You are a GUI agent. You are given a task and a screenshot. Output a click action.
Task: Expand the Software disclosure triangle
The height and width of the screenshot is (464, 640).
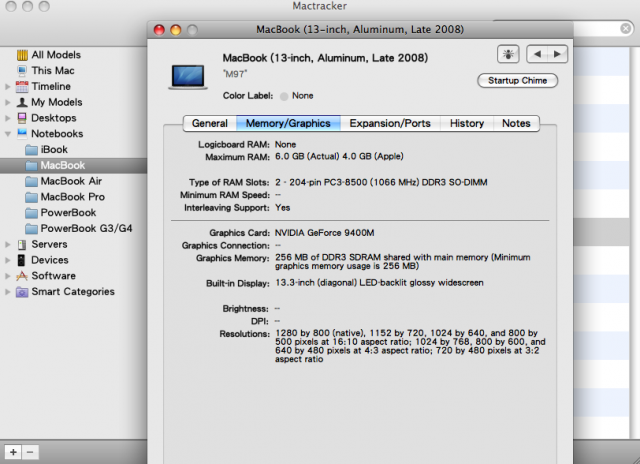click(7, 276)
